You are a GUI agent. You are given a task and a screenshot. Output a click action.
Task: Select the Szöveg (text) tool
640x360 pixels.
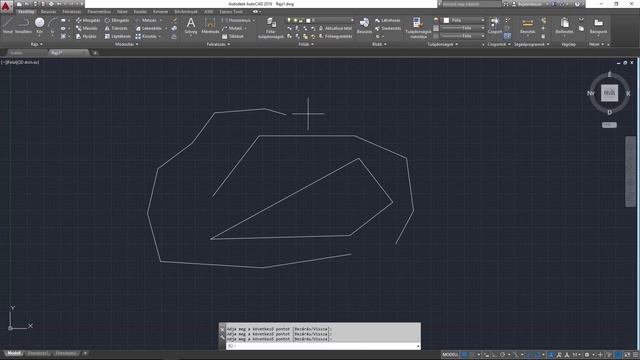pos(191,25)
